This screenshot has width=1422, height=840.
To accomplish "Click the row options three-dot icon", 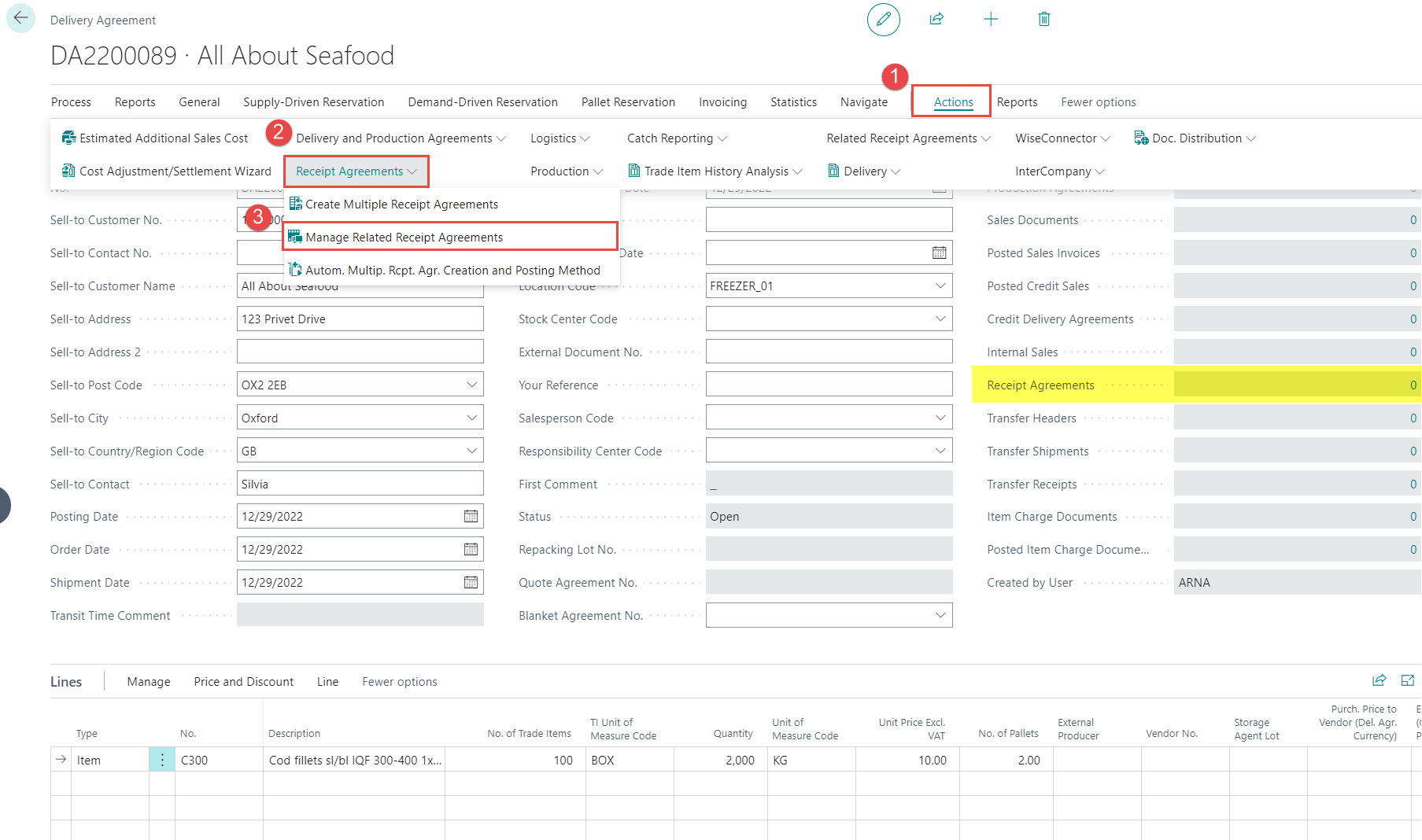I will tap(162, 760).
